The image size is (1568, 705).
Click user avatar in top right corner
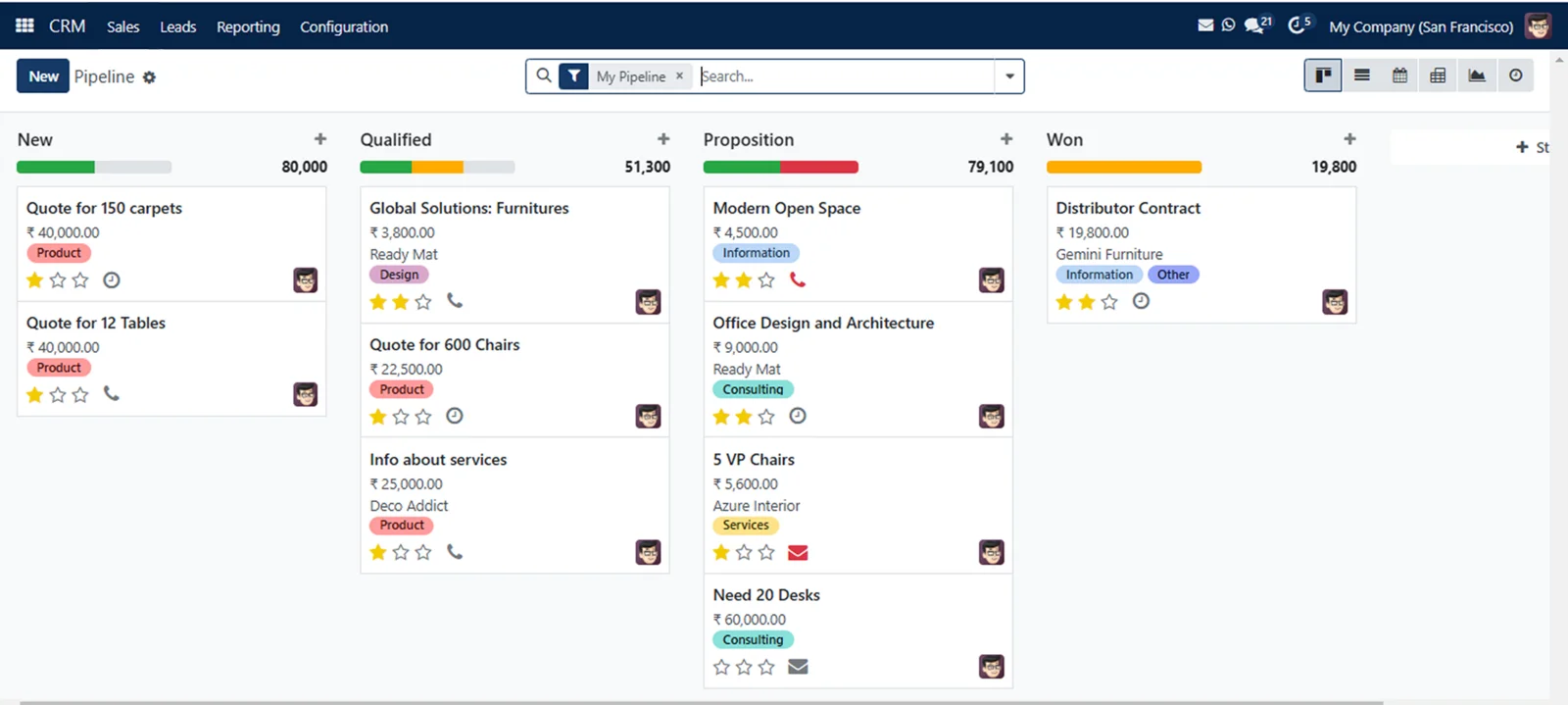coord(1538,26)
